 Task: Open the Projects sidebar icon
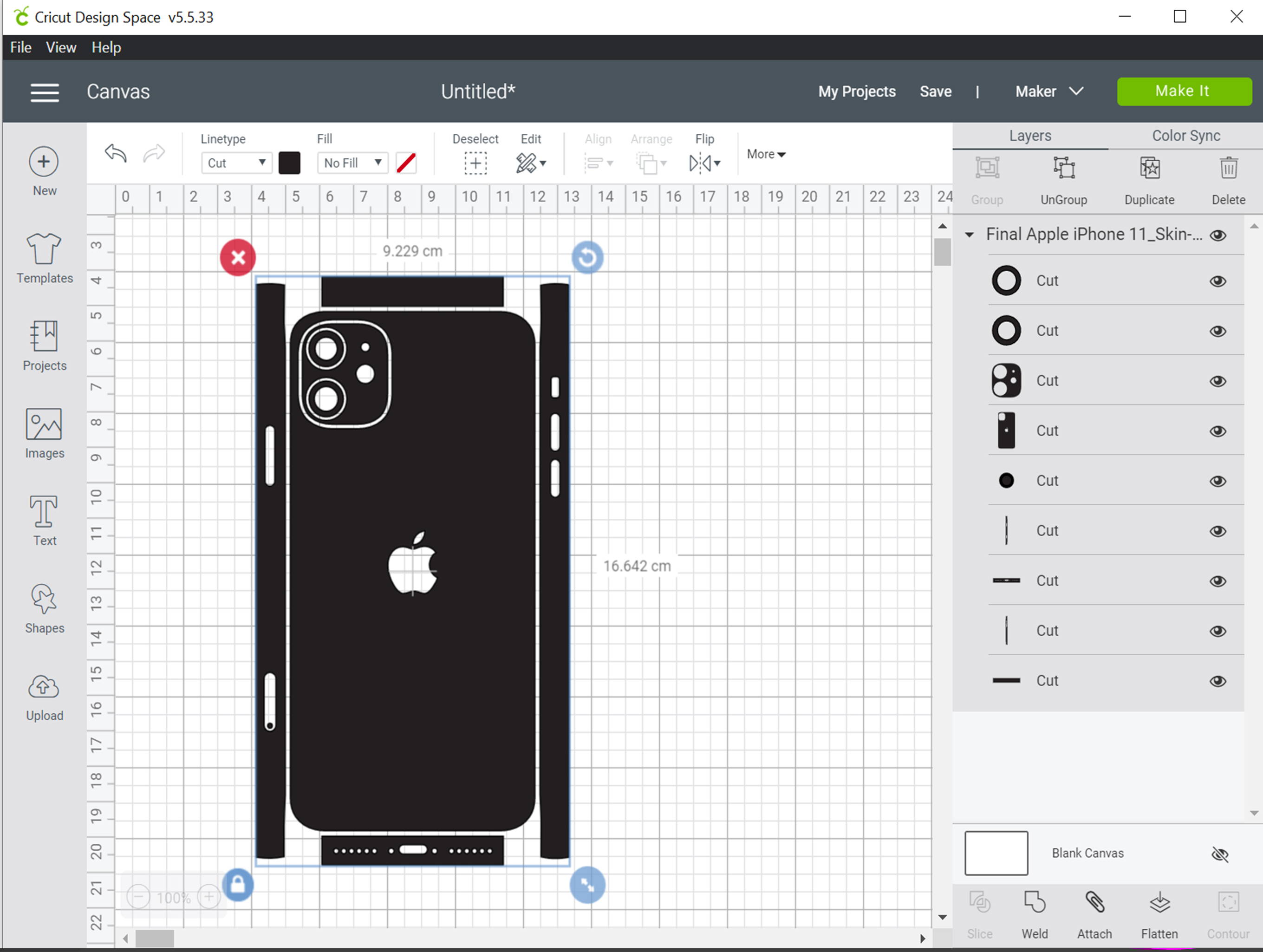click(44, 336)
